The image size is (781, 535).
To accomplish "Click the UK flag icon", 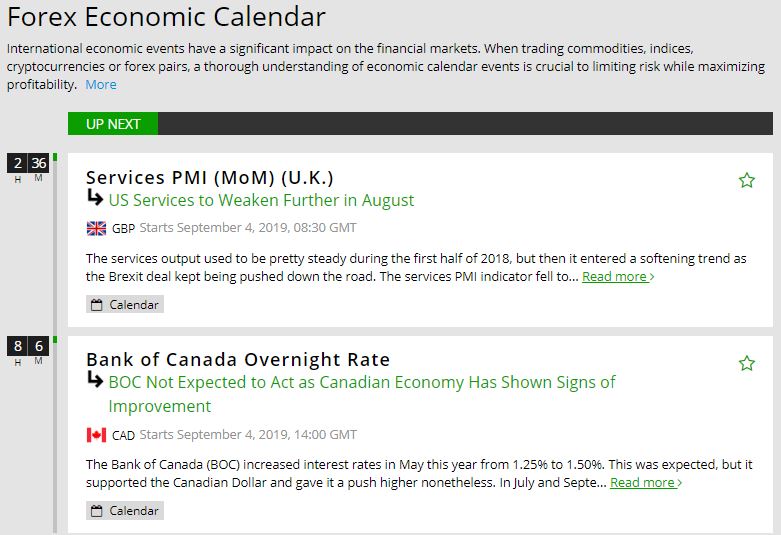I will click(96, 228).
